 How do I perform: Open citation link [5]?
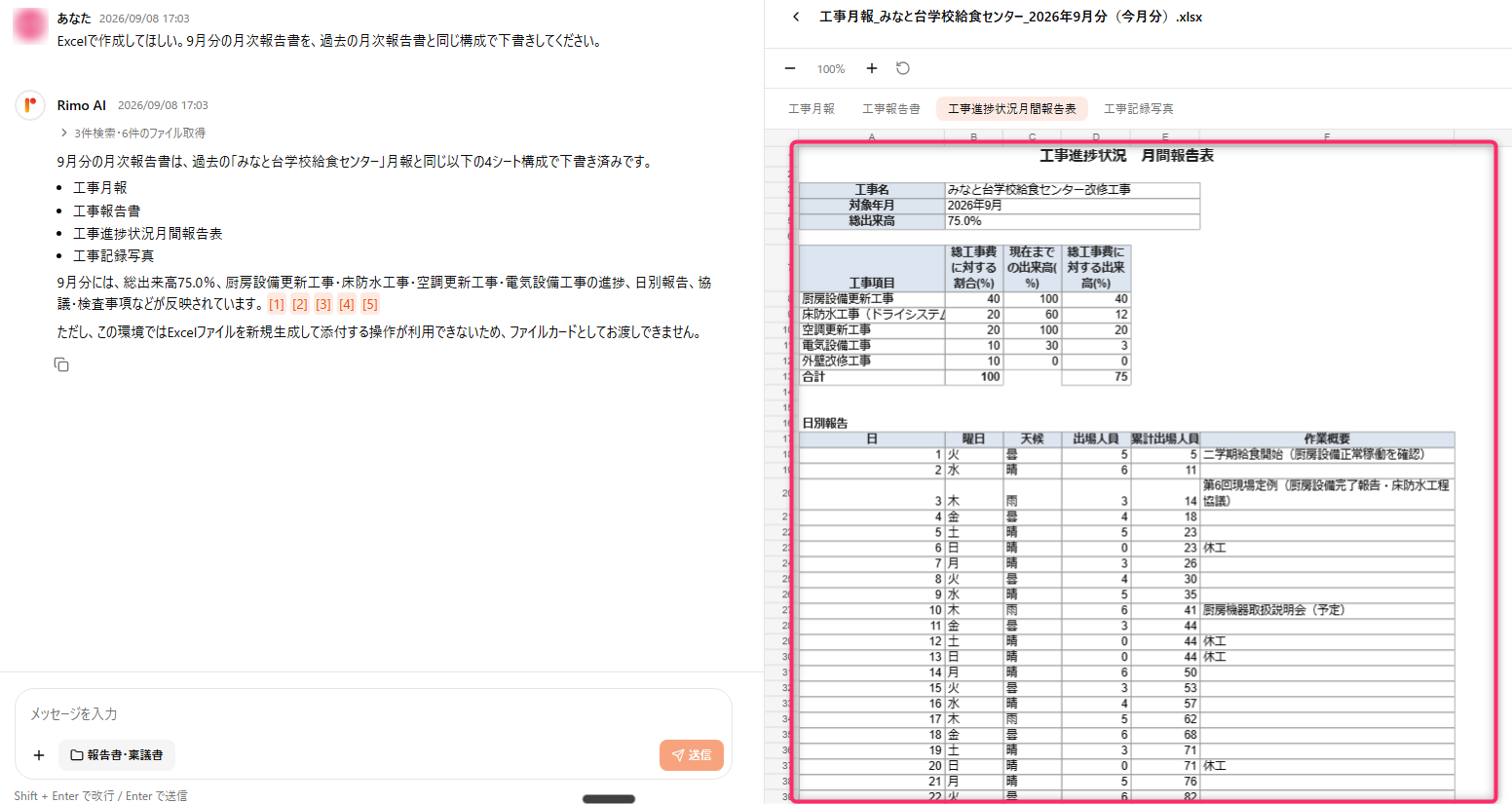click(x=370, y=305)
